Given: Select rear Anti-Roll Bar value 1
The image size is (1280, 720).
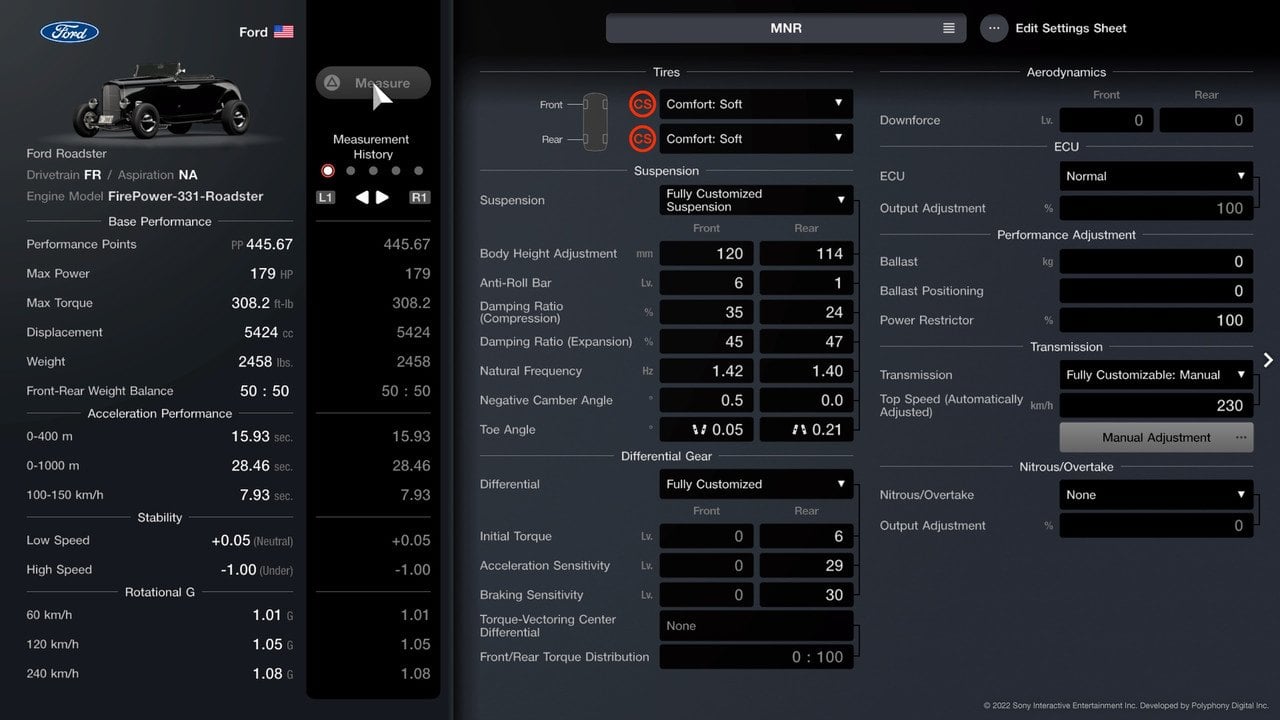Looking at the screenshot, I should (x=806, y=283).
